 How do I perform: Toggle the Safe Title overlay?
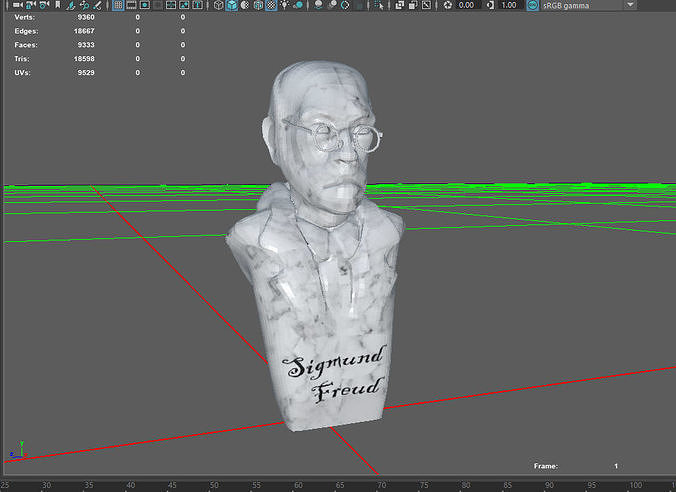(197, 5)
